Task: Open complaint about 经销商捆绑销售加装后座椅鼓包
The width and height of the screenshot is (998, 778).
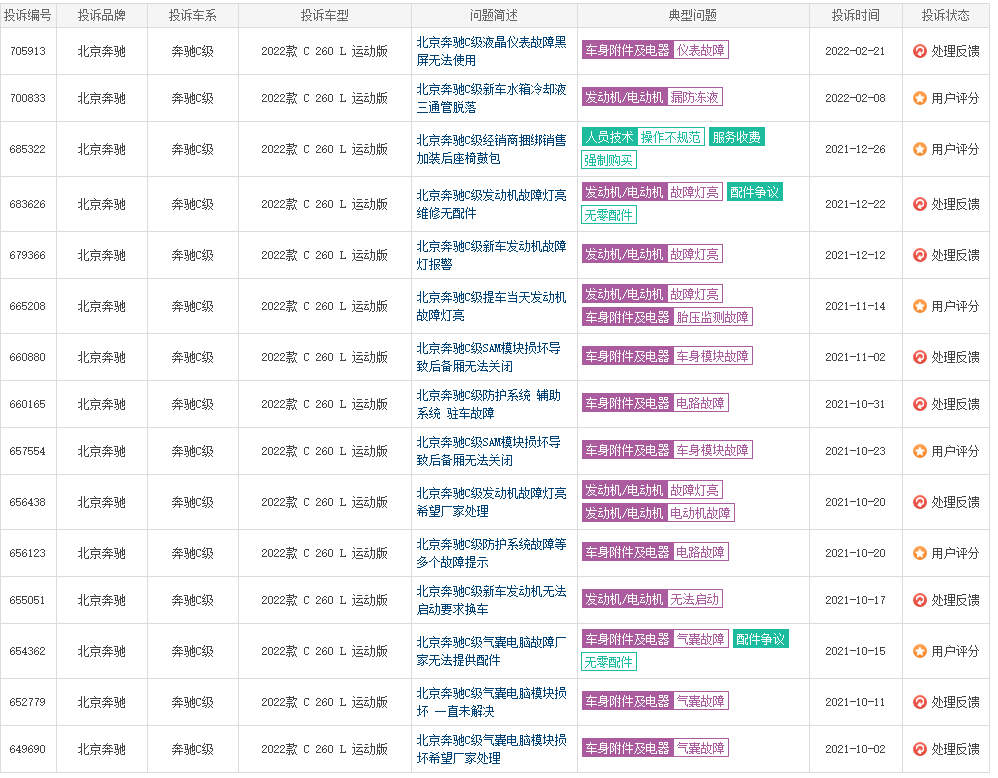Action: (491, 149)
